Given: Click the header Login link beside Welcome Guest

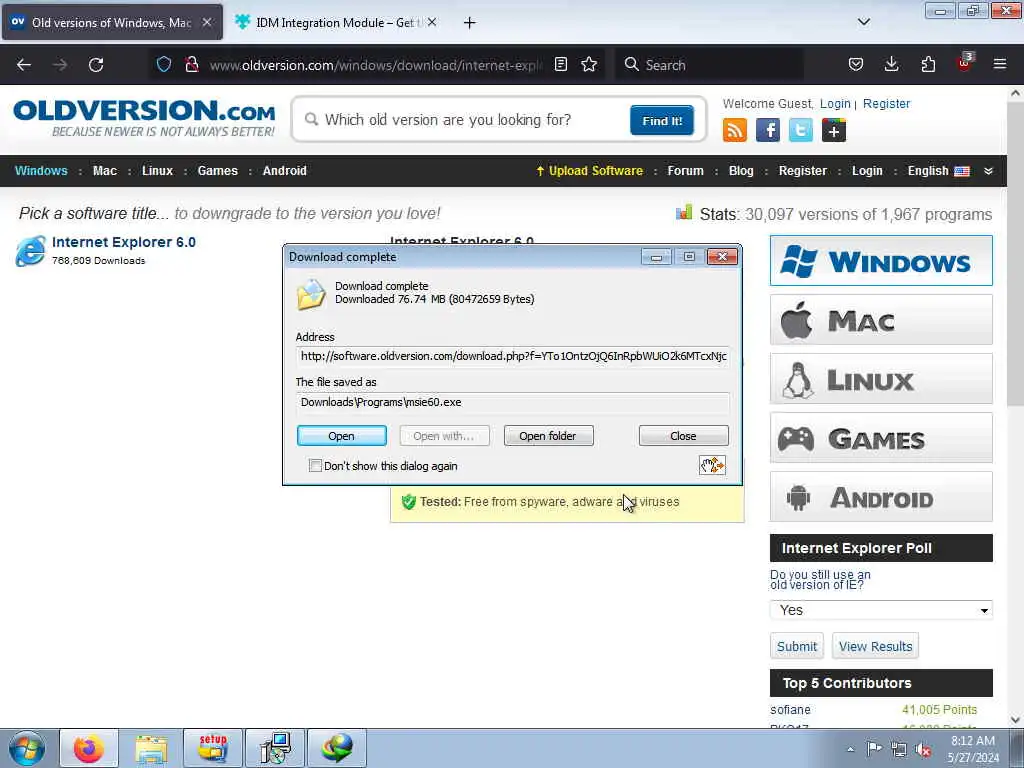Looking at the screenshot, I should (835, 103).
